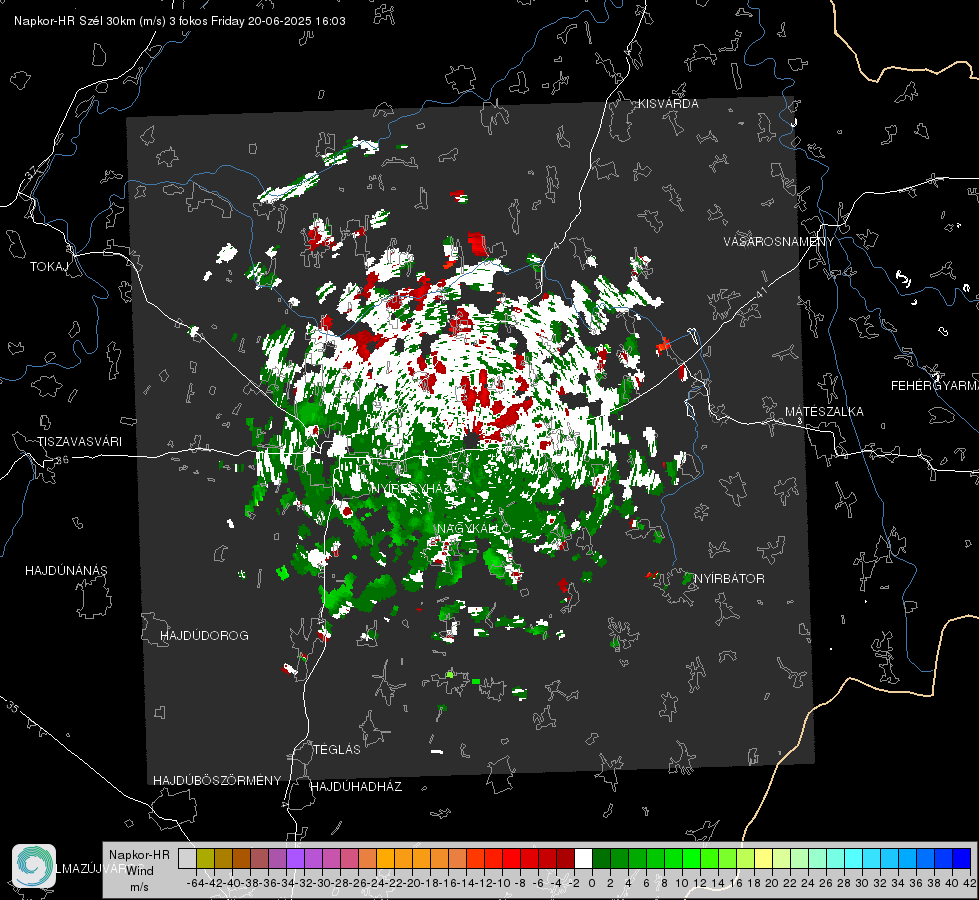
Task: Click the NAGYKÁLLÓ label
Action: tap(475, 529)
